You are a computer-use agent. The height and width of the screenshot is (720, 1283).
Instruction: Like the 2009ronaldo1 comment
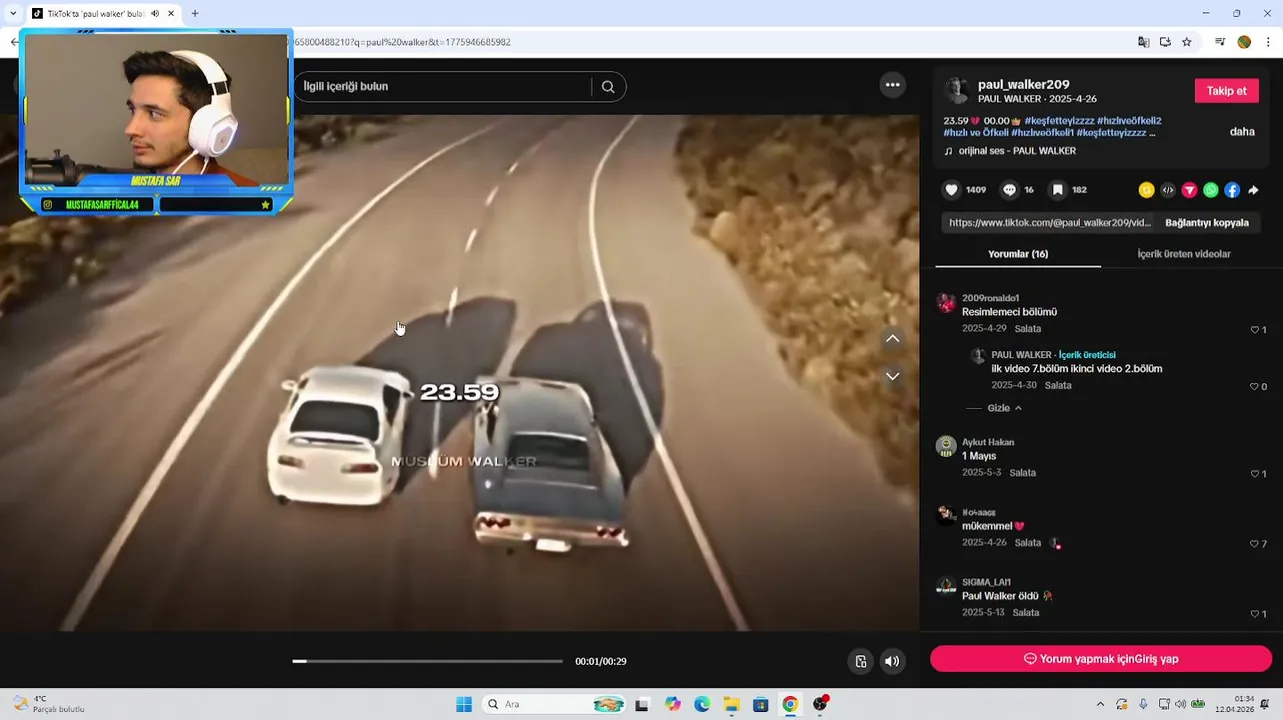pos(1256,330)
